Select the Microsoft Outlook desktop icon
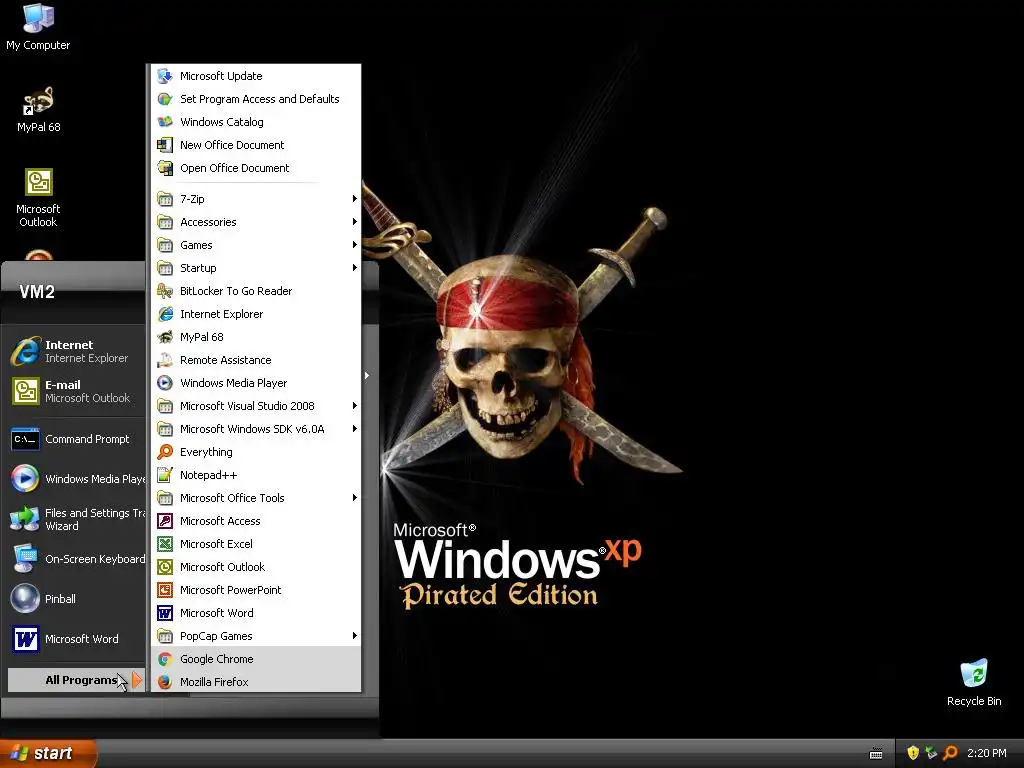The width and height of the screenshot is (1024, 768). point(38,198)
